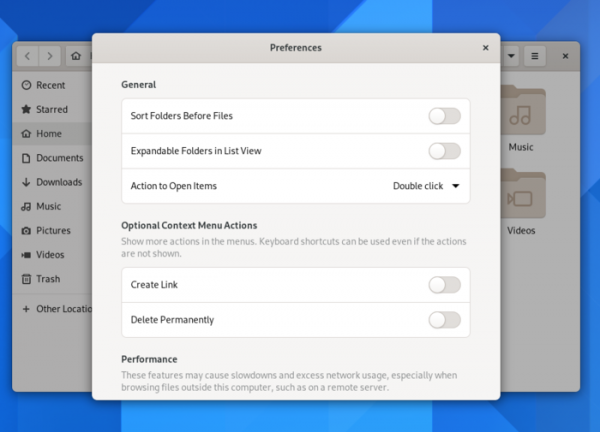
Task: Select the Videos folder icon
Action: pos(521,197)
